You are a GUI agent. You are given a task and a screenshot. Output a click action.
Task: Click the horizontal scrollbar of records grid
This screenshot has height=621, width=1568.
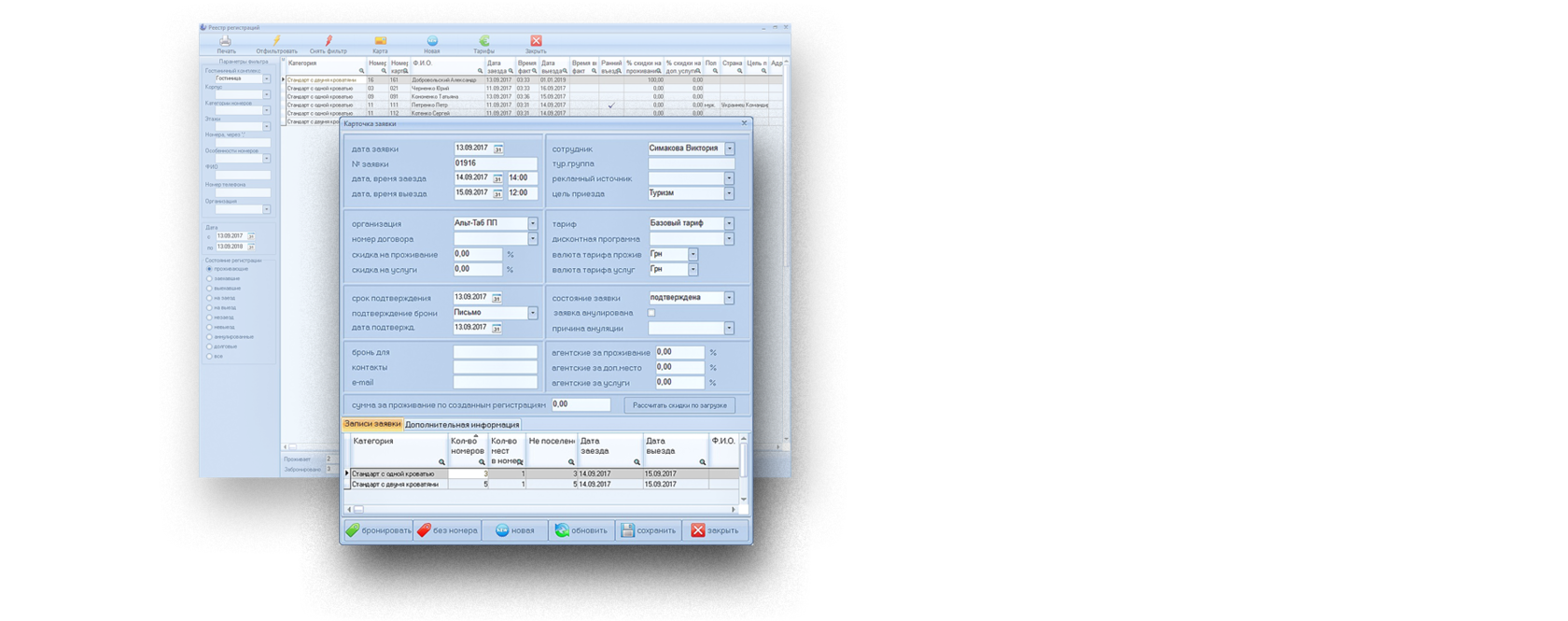541,509
